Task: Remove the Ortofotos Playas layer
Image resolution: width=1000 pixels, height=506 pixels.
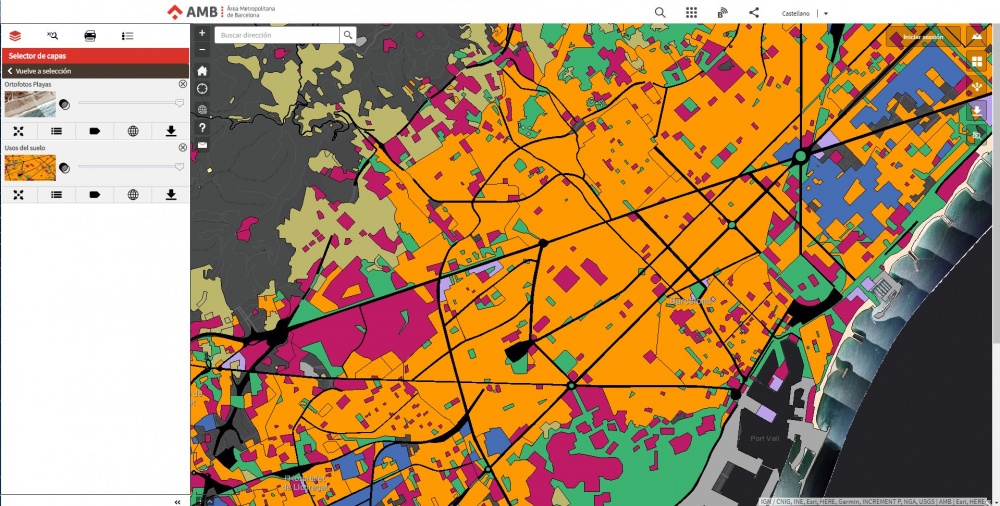Action: pos(182,85)
